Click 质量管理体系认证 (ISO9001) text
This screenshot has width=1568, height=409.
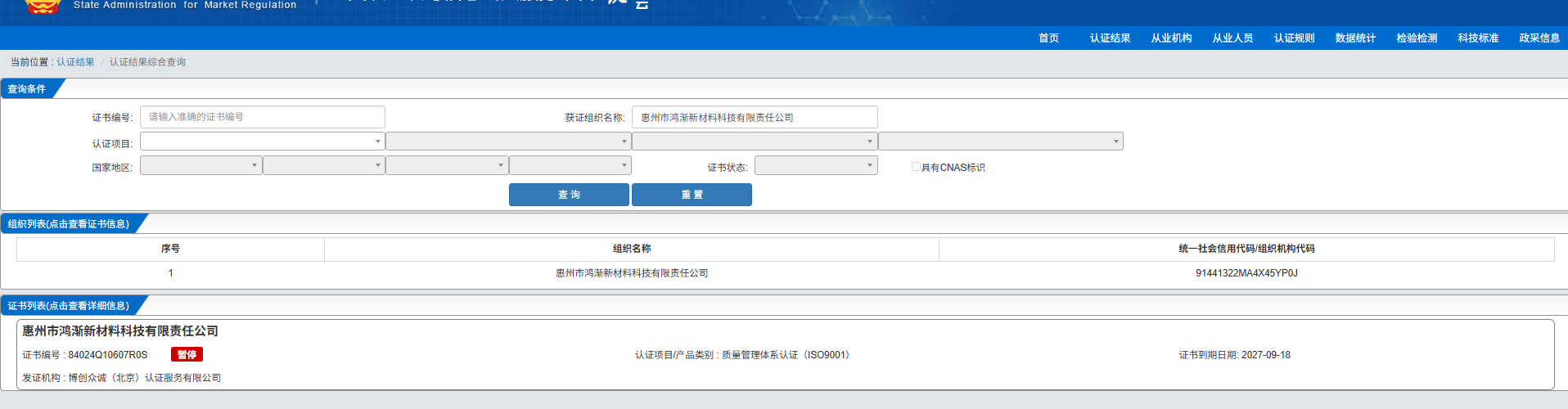pyautogui.click(x=788, y=355)
